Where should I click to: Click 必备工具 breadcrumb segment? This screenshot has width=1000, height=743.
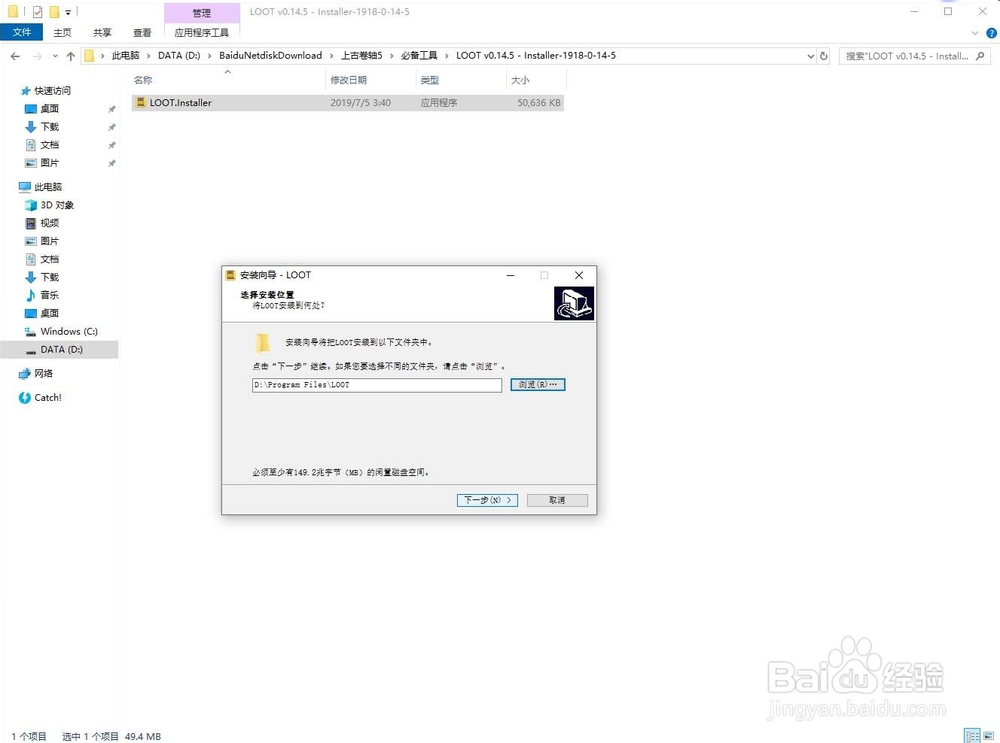click(419, 55)
